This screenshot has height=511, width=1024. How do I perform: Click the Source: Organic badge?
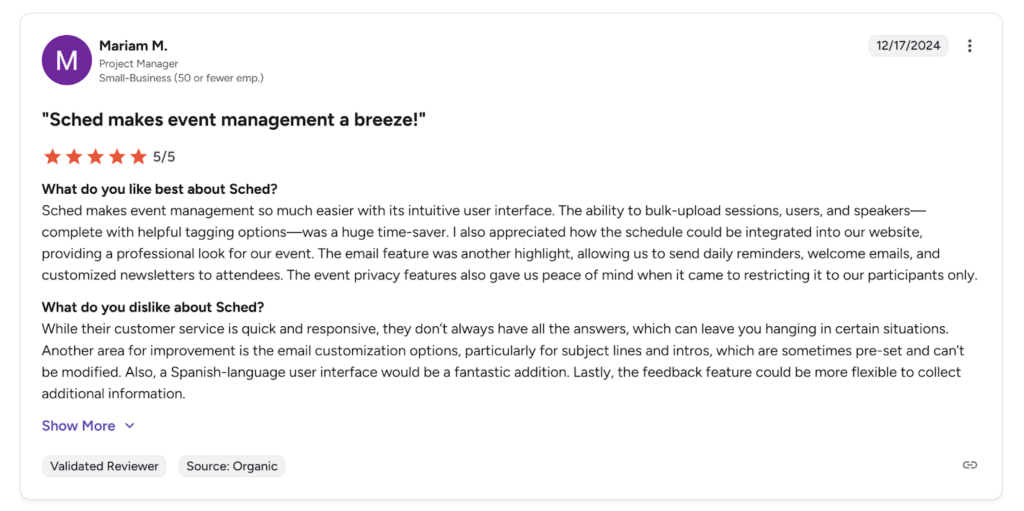[x=232, y=466]
